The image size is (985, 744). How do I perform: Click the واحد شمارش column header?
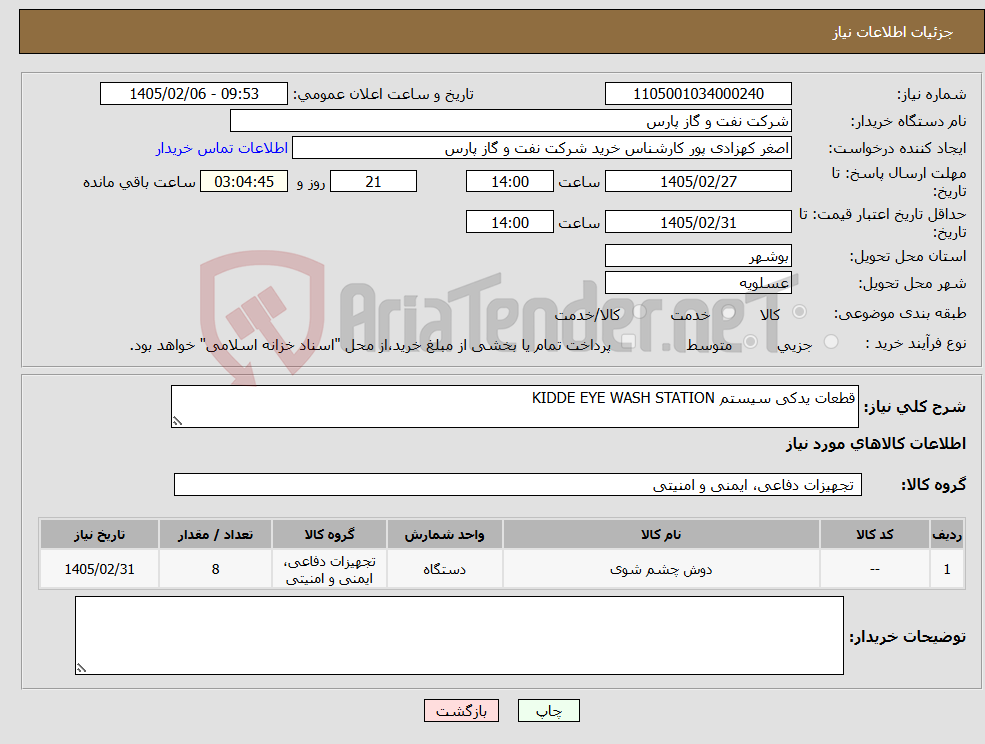pos(444,534)
